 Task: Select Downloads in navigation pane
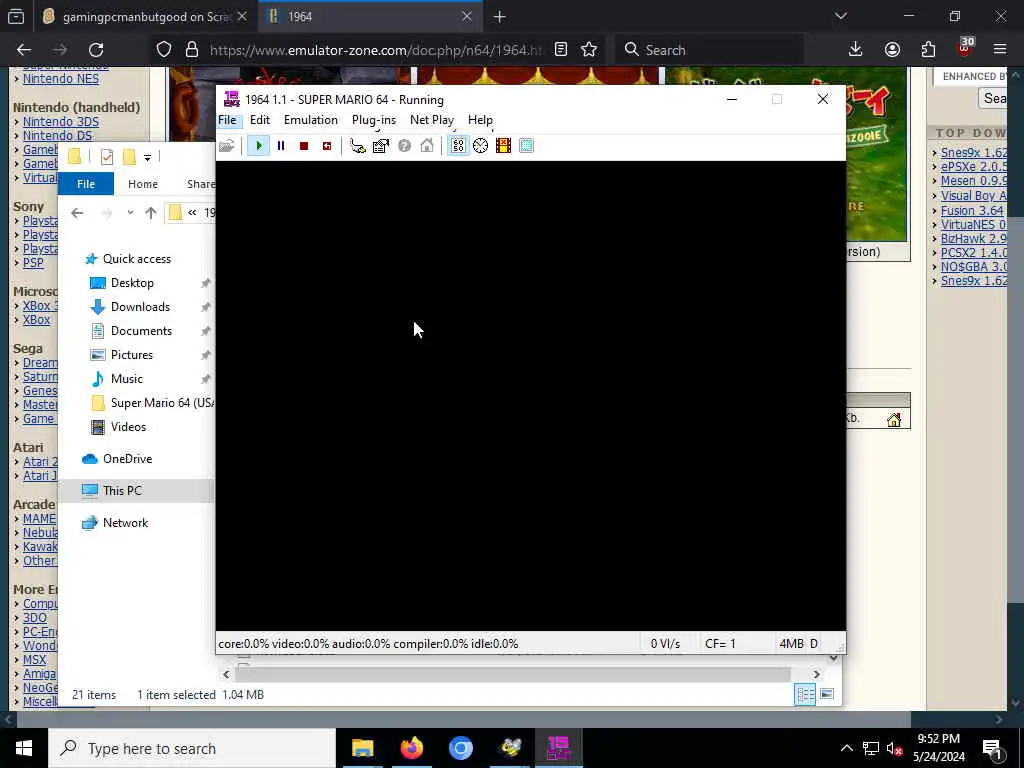140,307
